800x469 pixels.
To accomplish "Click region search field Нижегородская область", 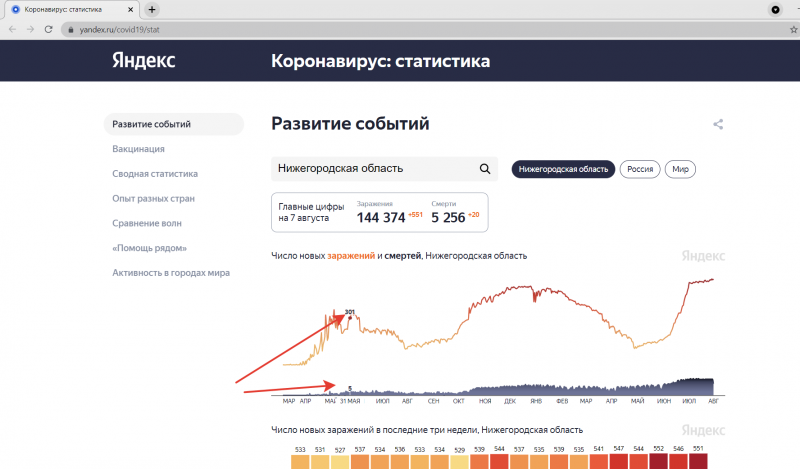I will 384,168.
